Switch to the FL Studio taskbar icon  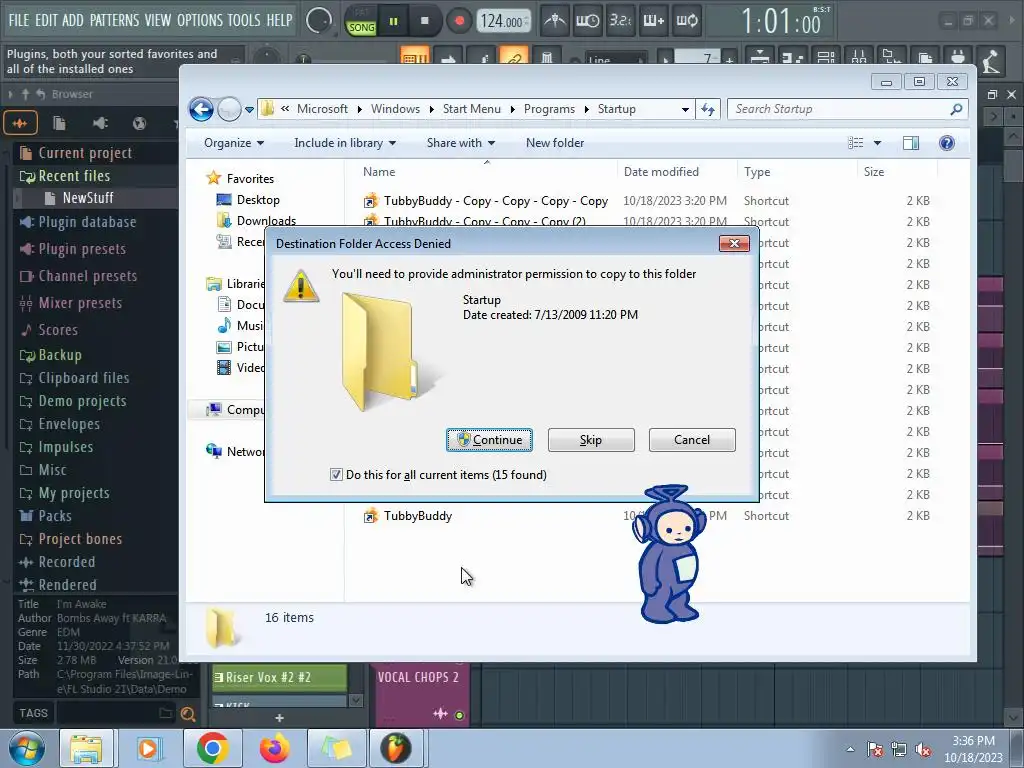pyautogui.click(x=396, y=748)
